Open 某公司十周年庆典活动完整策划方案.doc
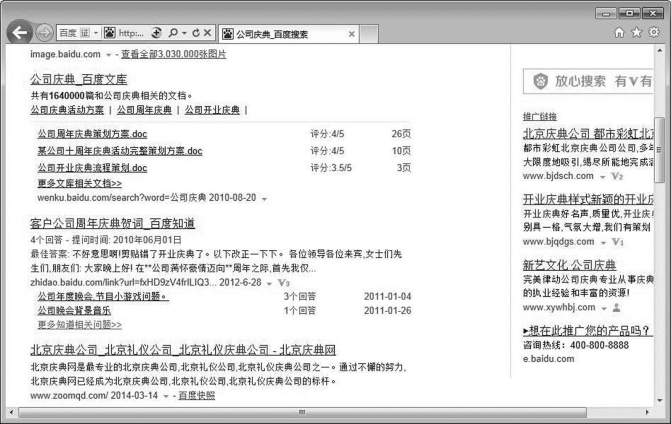 point(120,151)
